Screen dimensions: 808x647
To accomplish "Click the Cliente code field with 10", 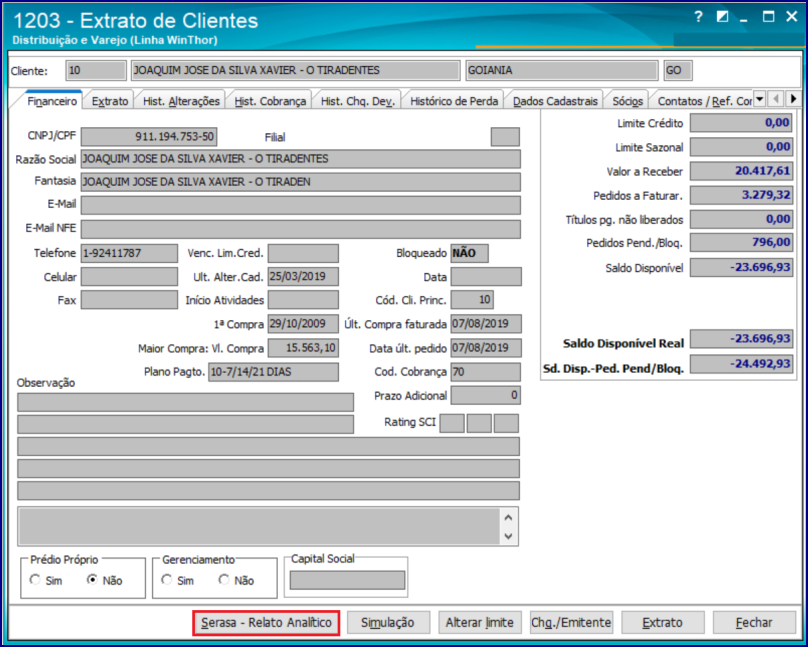I will coord(96,71).
